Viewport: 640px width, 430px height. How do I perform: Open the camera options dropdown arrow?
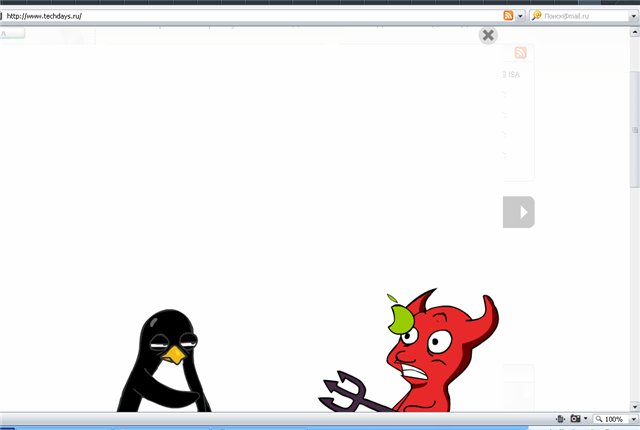586,419
